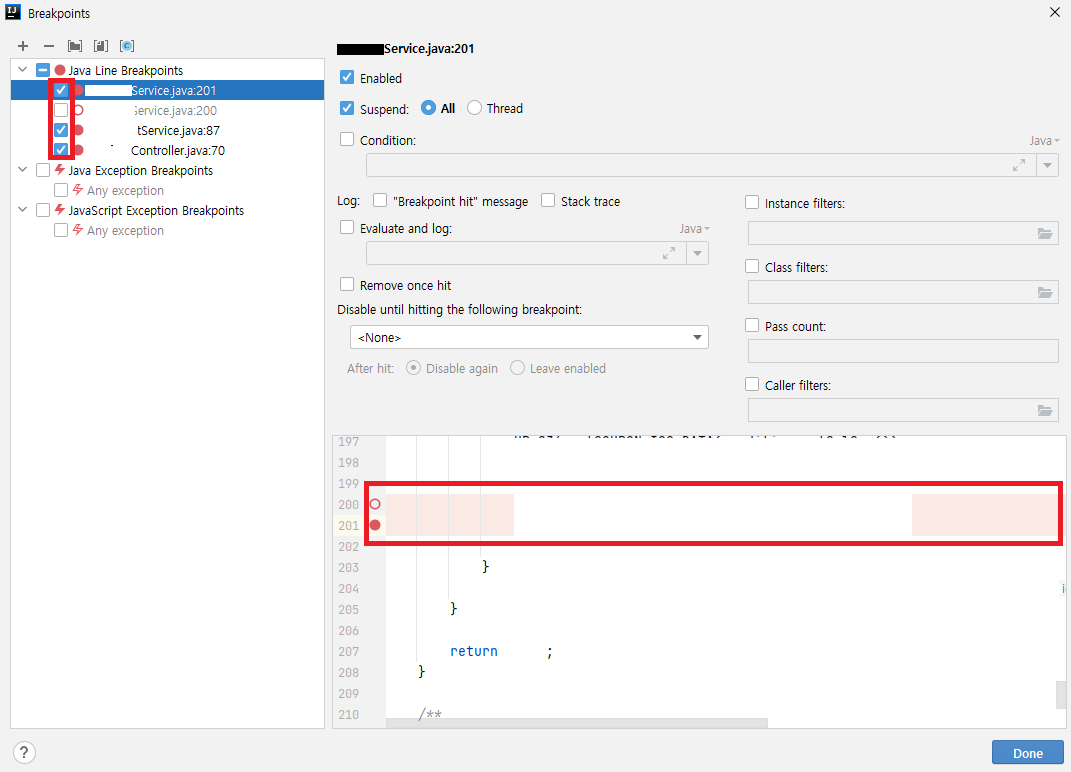This screenshot has height=772, width=1071.
Task: Collapse the JavaScript Exception Breakpoints tree node
Action: tap(23, 210)
